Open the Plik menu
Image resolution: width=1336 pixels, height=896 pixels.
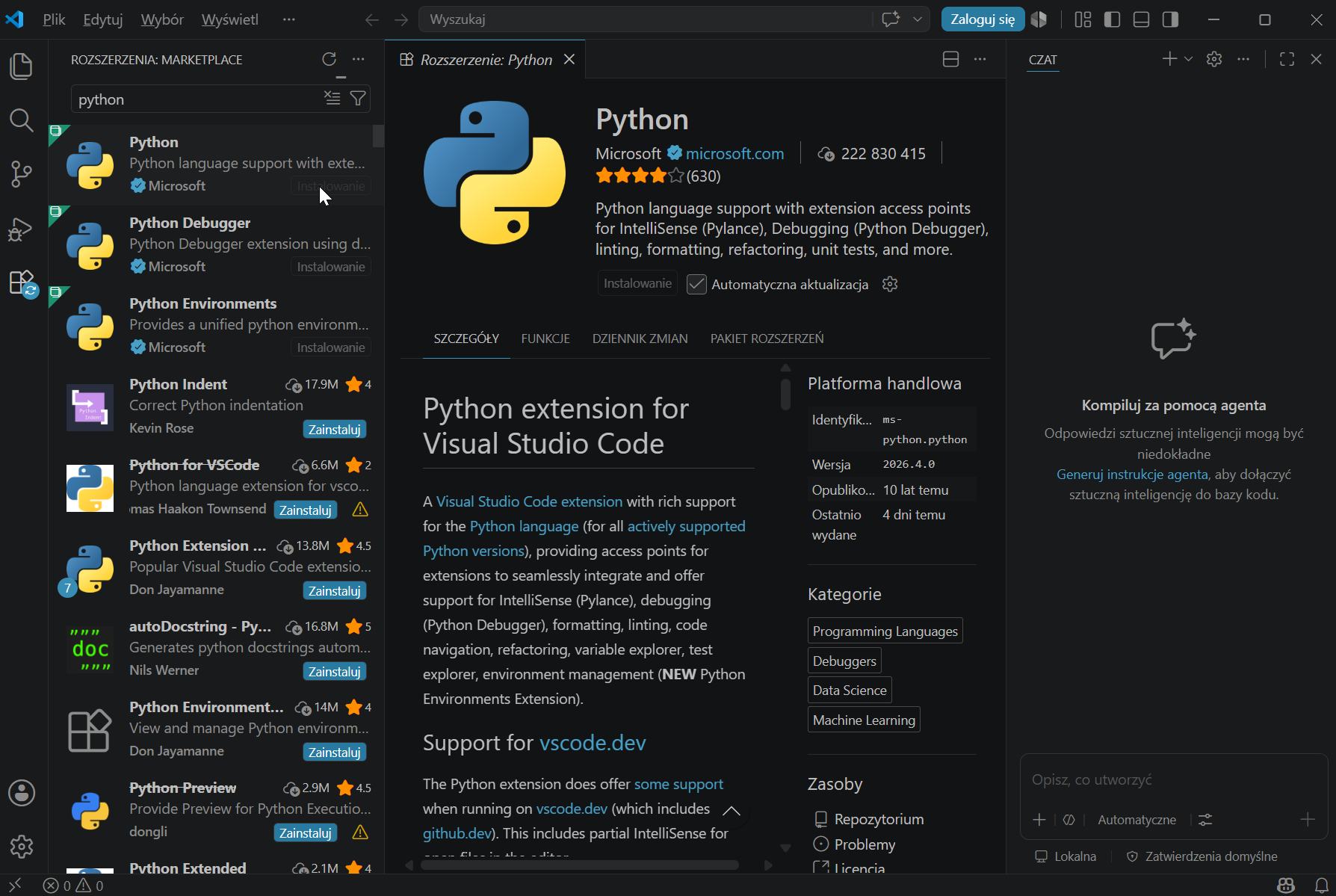[54, 19]
